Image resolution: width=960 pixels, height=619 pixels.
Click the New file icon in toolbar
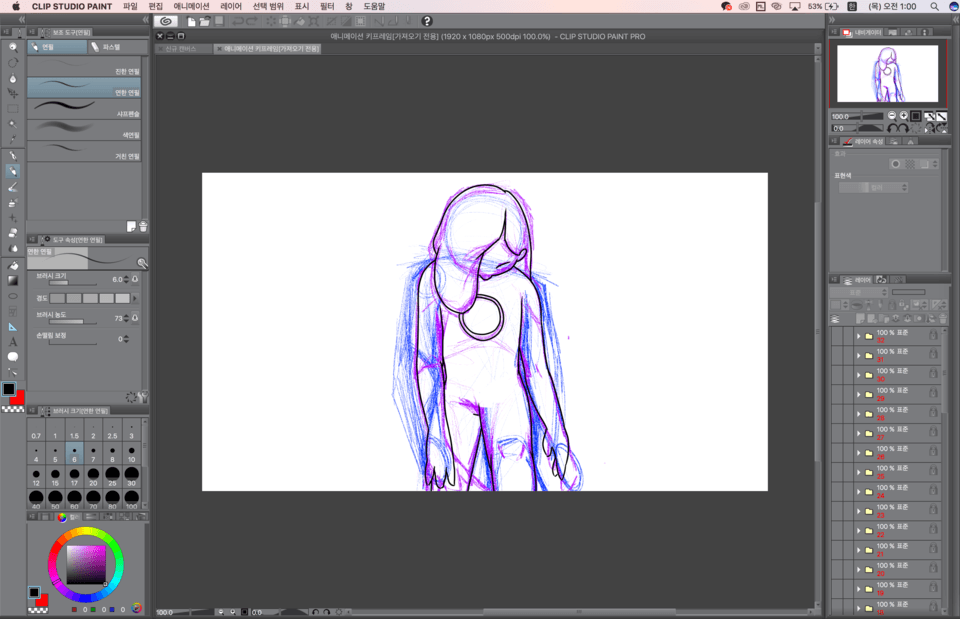point(191,21)
